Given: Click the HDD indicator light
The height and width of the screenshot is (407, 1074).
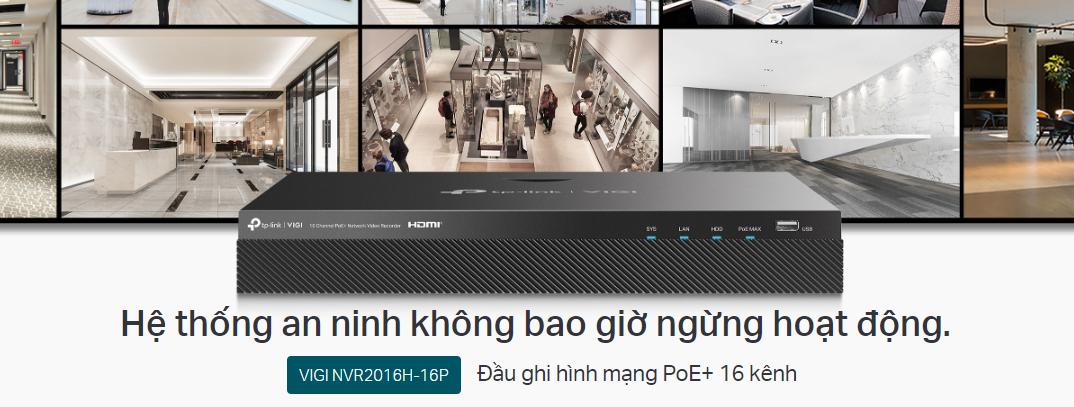Looking at the screenshot, I should pos(717,239).
